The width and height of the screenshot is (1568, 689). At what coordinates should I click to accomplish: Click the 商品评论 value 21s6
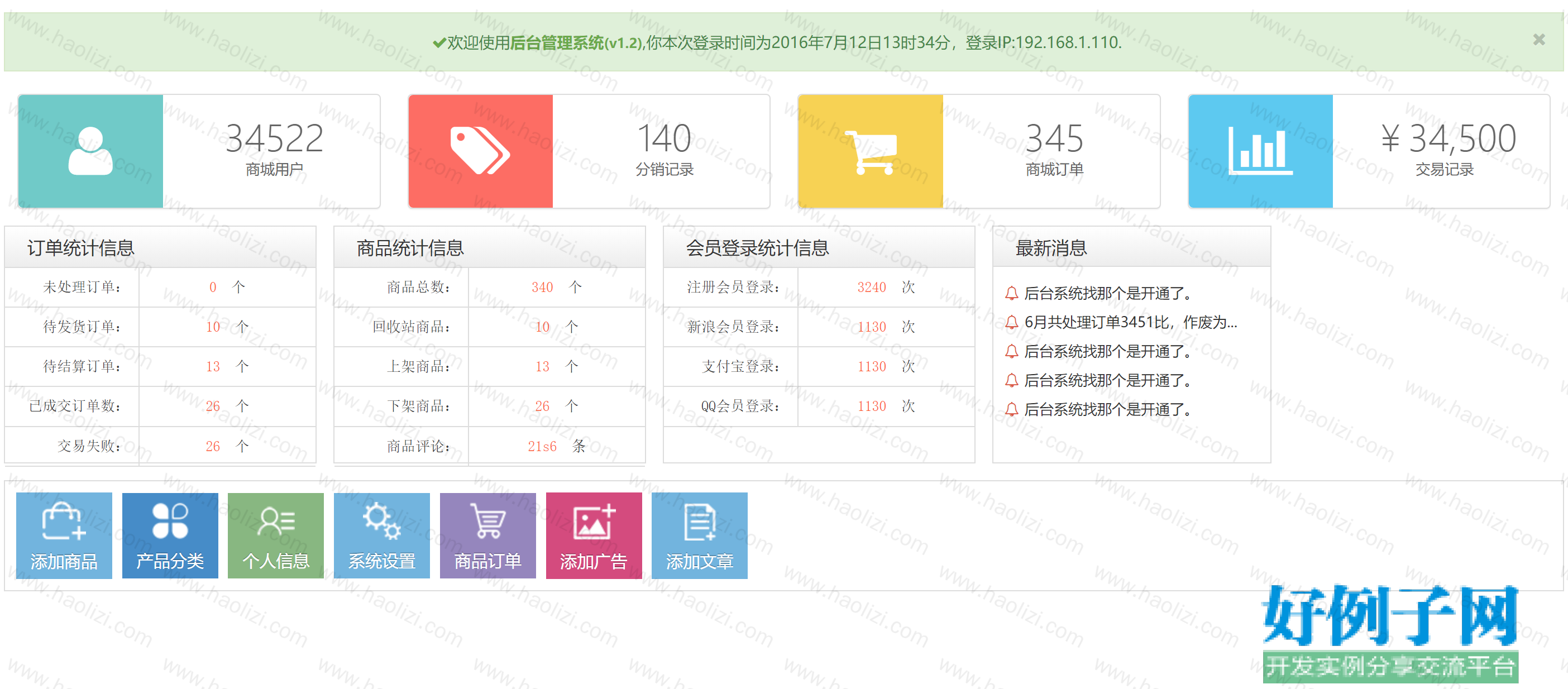pyautogui.click(x=542, y=446)
